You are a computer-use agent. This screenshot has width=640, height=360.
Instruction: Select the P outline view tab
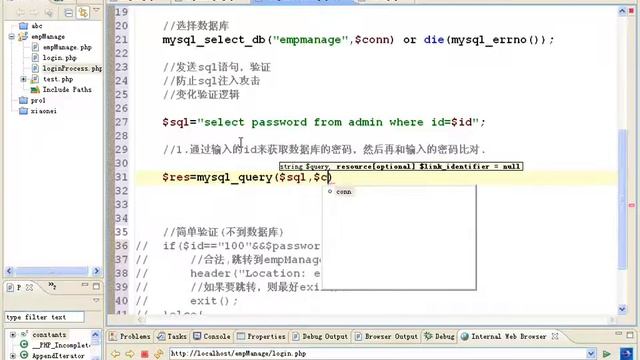[x=15, y=287]
